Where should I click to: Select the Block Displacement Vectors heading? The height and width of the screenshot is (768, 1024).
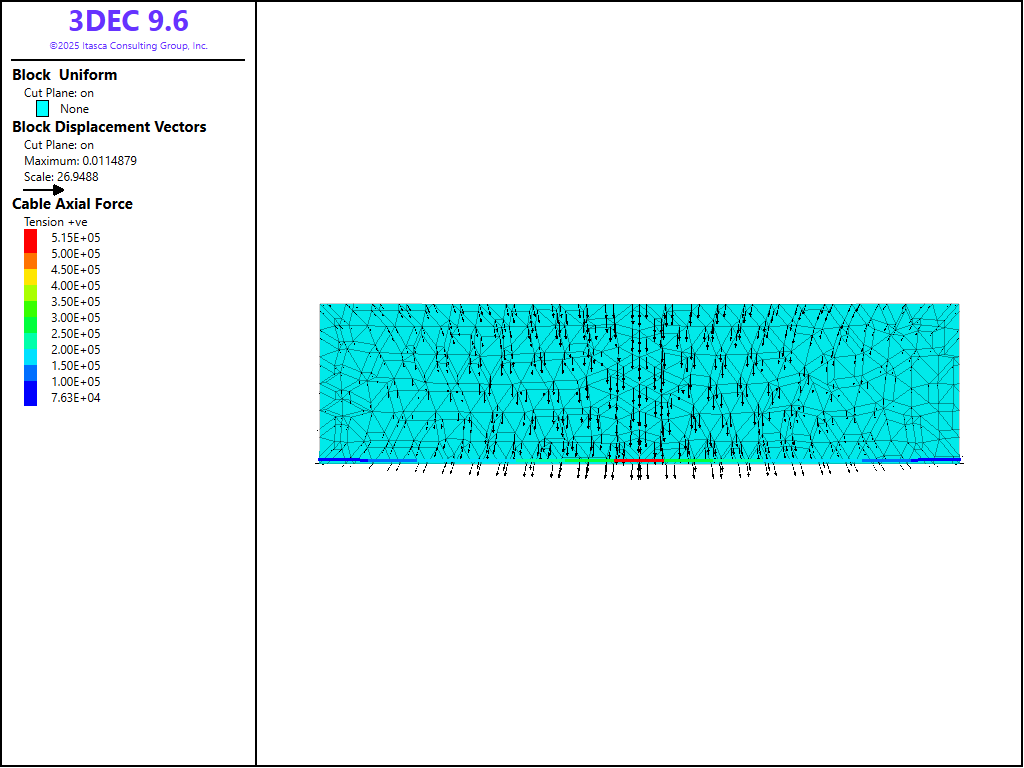point(109,127)
